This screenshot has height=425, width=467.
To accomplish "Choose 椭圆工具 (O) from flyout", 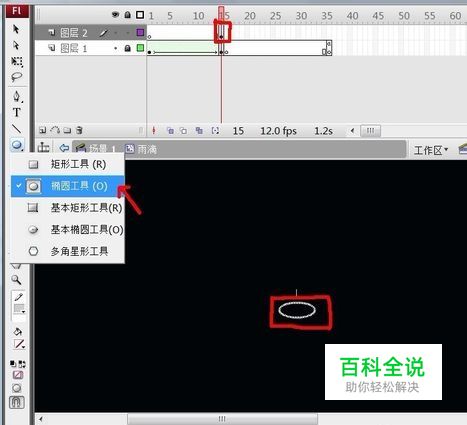I will (x=68, y=186).
